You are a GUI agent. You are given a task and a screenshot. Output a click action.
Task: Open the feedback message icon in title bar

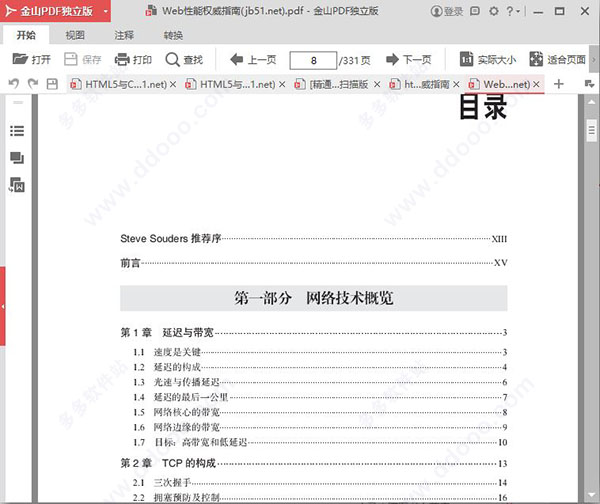pyautogui.click(x=475, y=11)
